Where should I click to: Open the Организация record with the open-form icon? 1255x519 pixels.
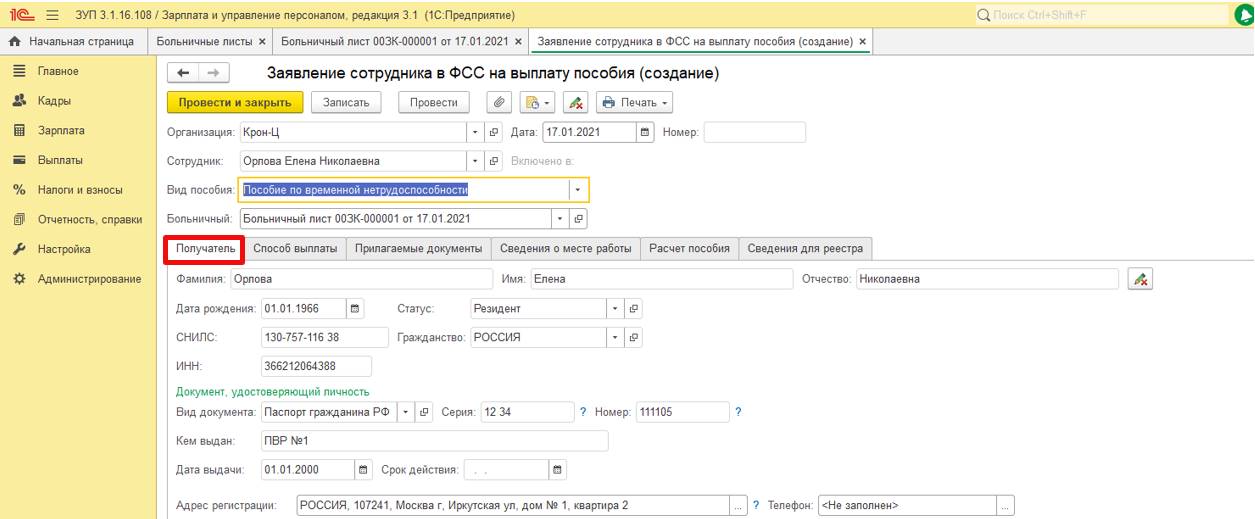pos(493,132)
